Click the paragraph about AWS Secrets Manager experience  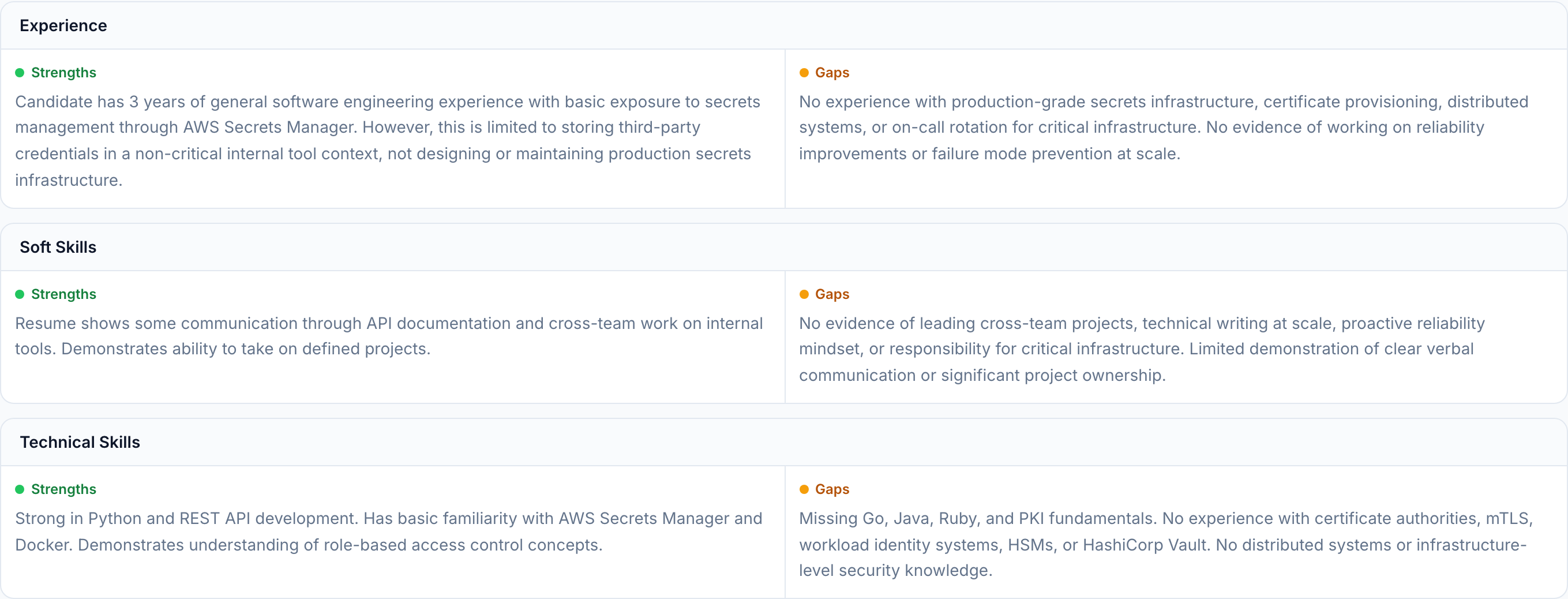coord(387,140)
